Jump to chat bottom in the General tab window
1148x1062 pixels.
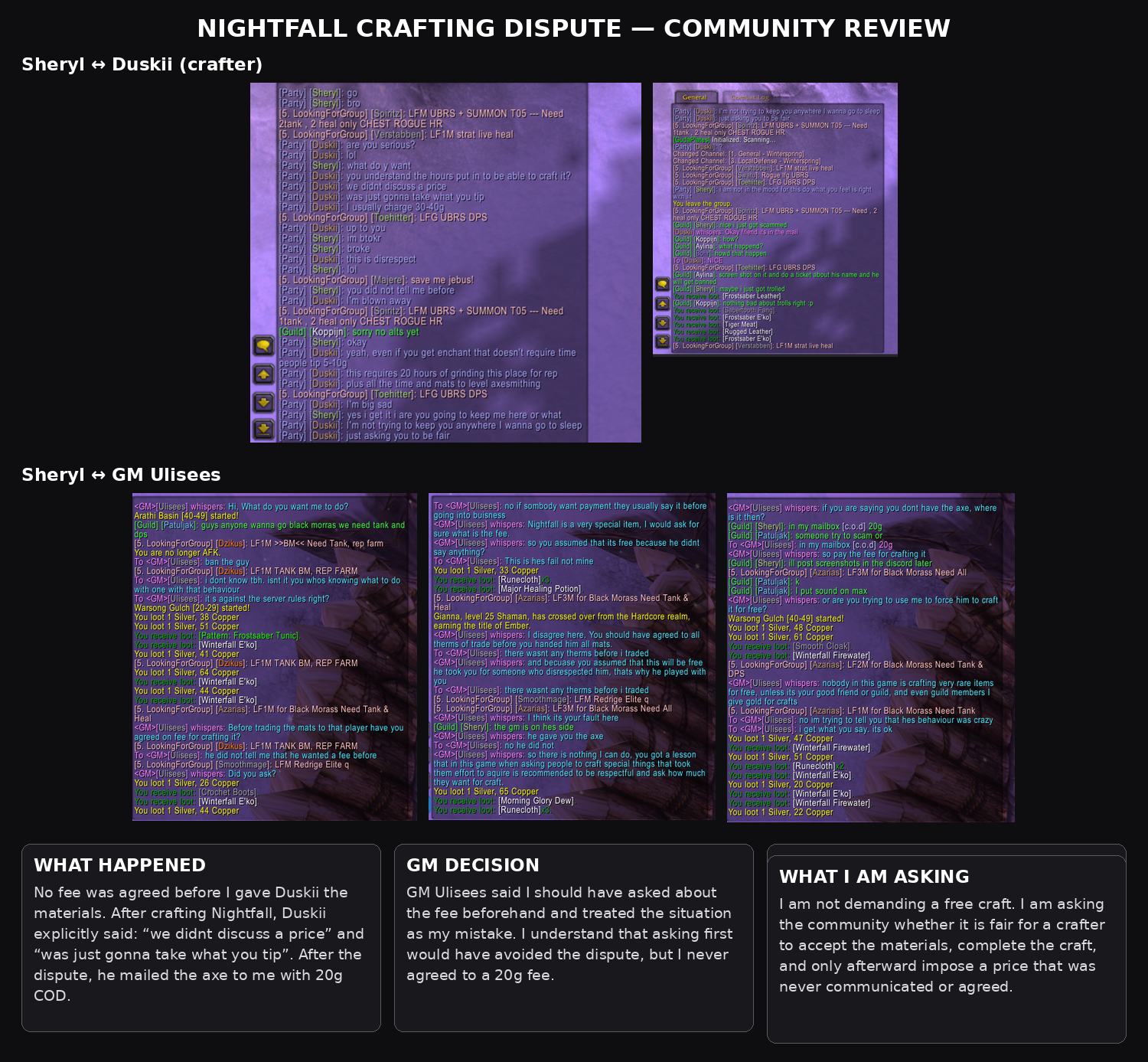(663, 341)
